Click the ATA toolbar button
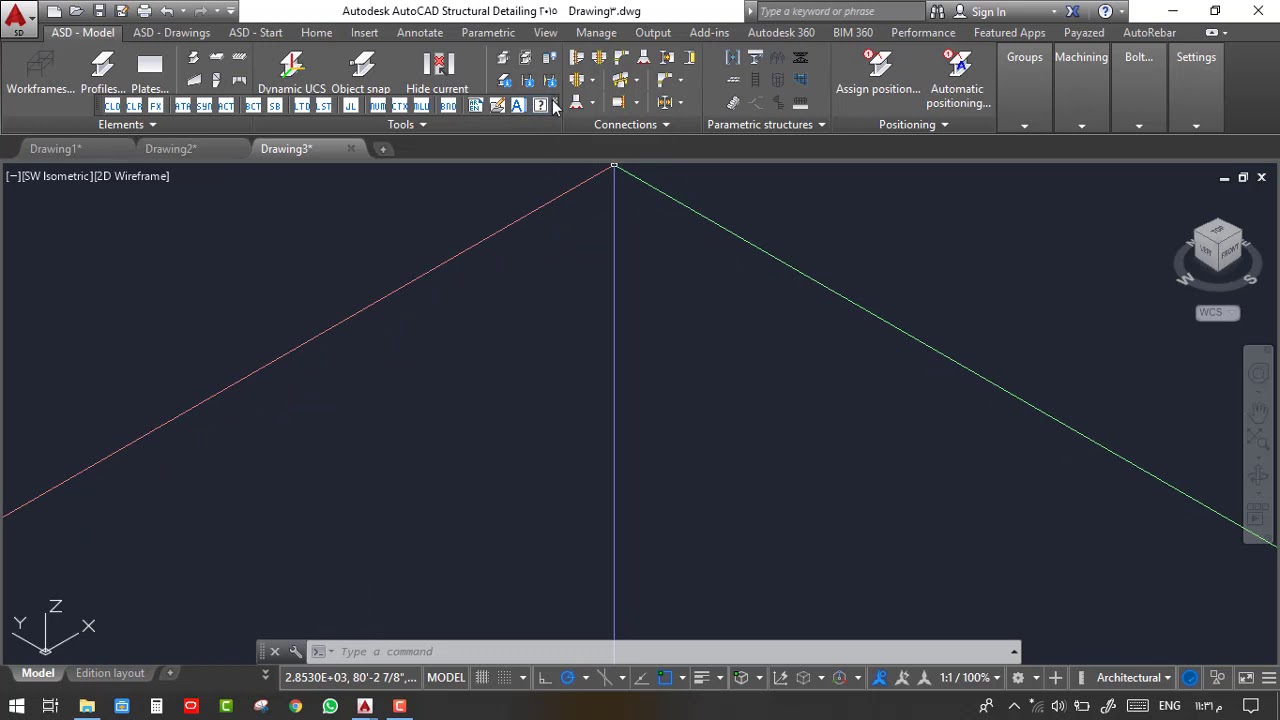Image resolution: width=1280 pixels, height=720 pixels. (x=182, y=106)
